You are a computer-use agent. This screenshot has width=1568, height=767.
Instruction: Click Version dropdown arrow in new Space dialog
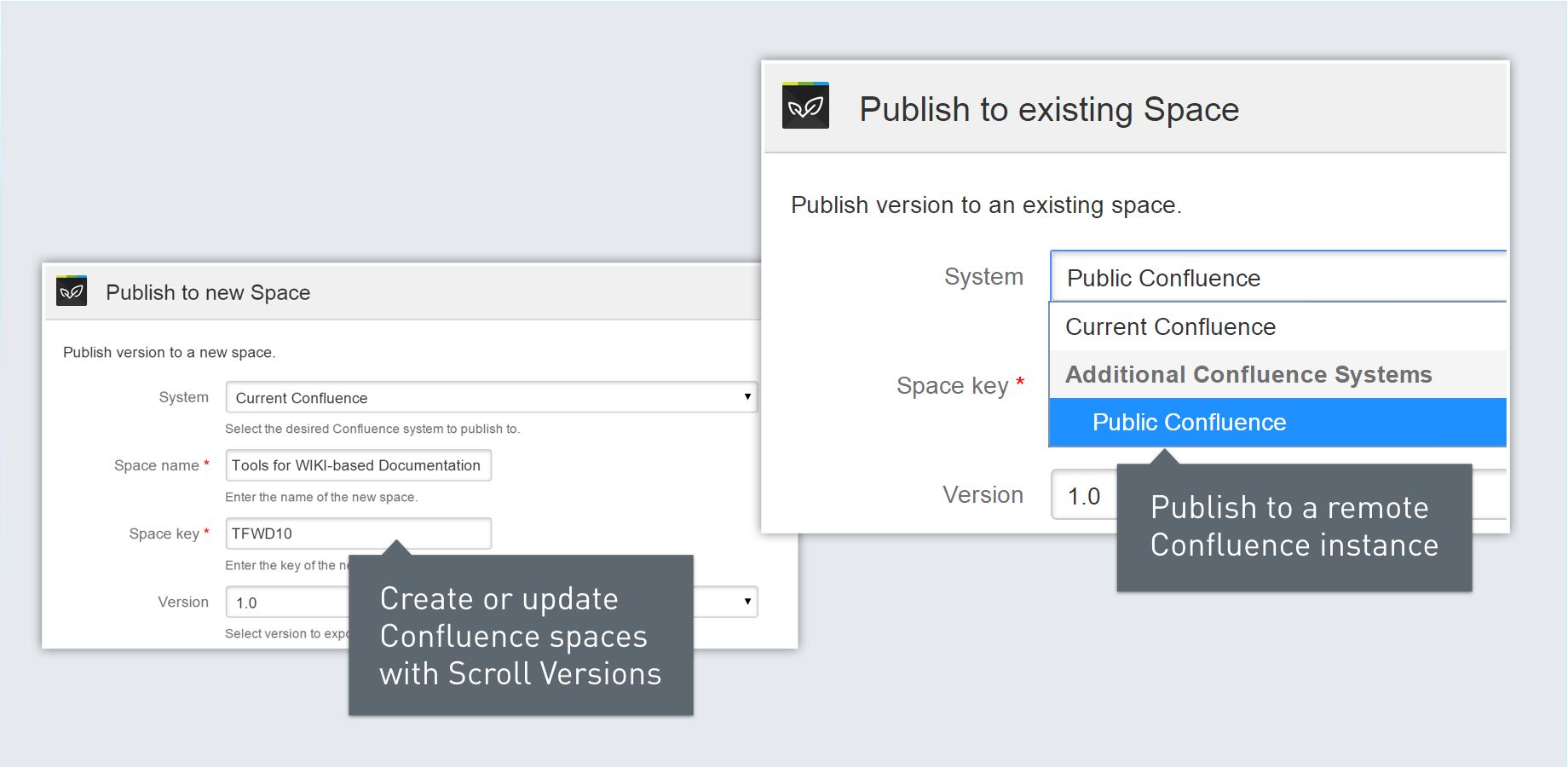click(747, 602)
